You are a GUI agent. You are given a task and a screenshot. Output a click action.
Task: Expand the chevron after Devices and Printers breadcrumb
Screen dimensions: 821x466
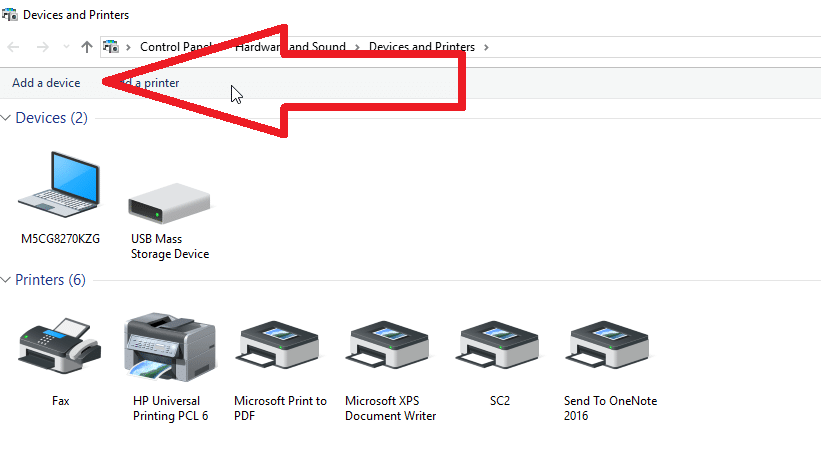pyautogui.click(x=486, y=47)
